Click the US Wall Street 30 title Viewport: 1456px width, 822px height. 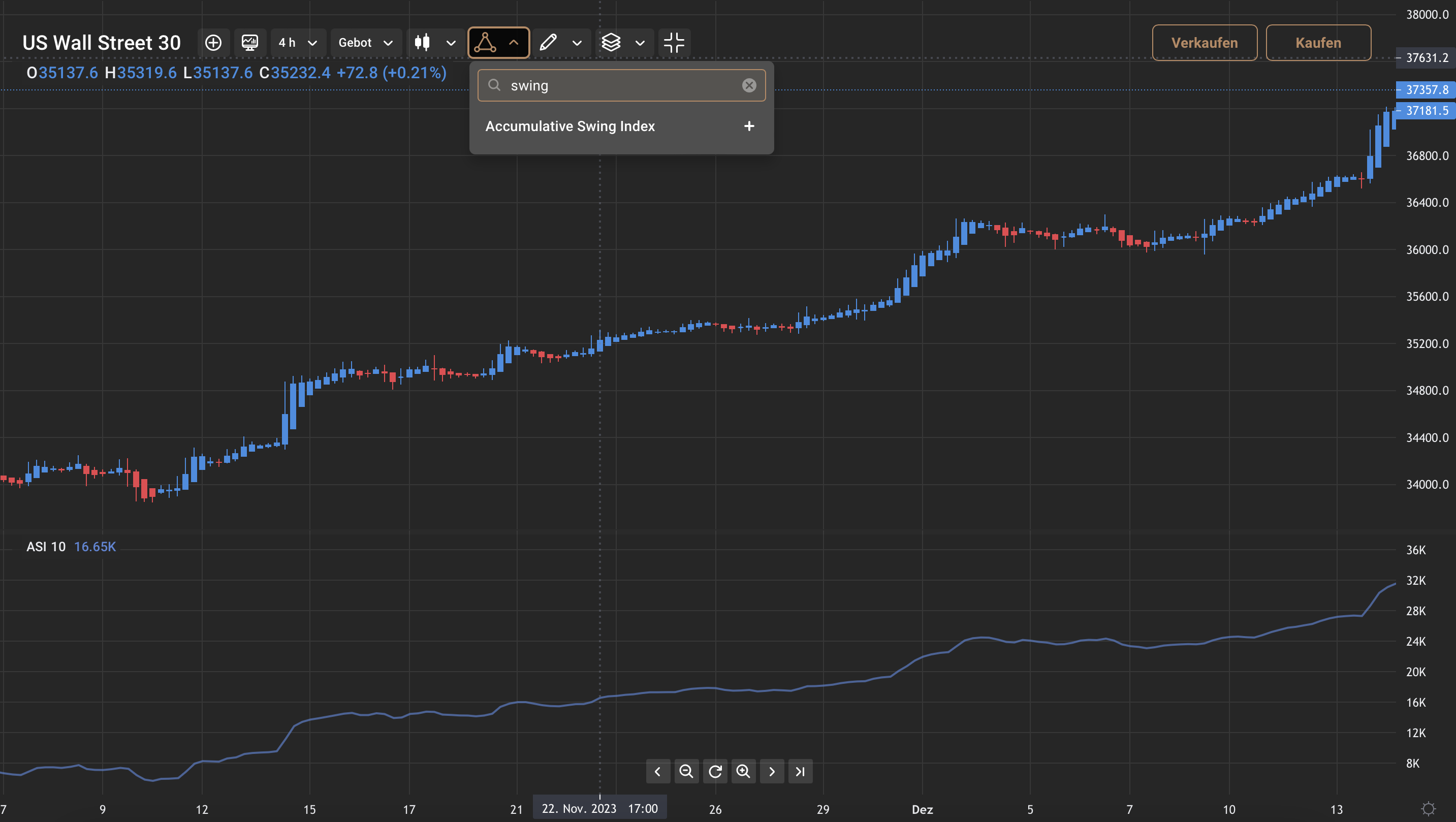[x=102, y=43]
